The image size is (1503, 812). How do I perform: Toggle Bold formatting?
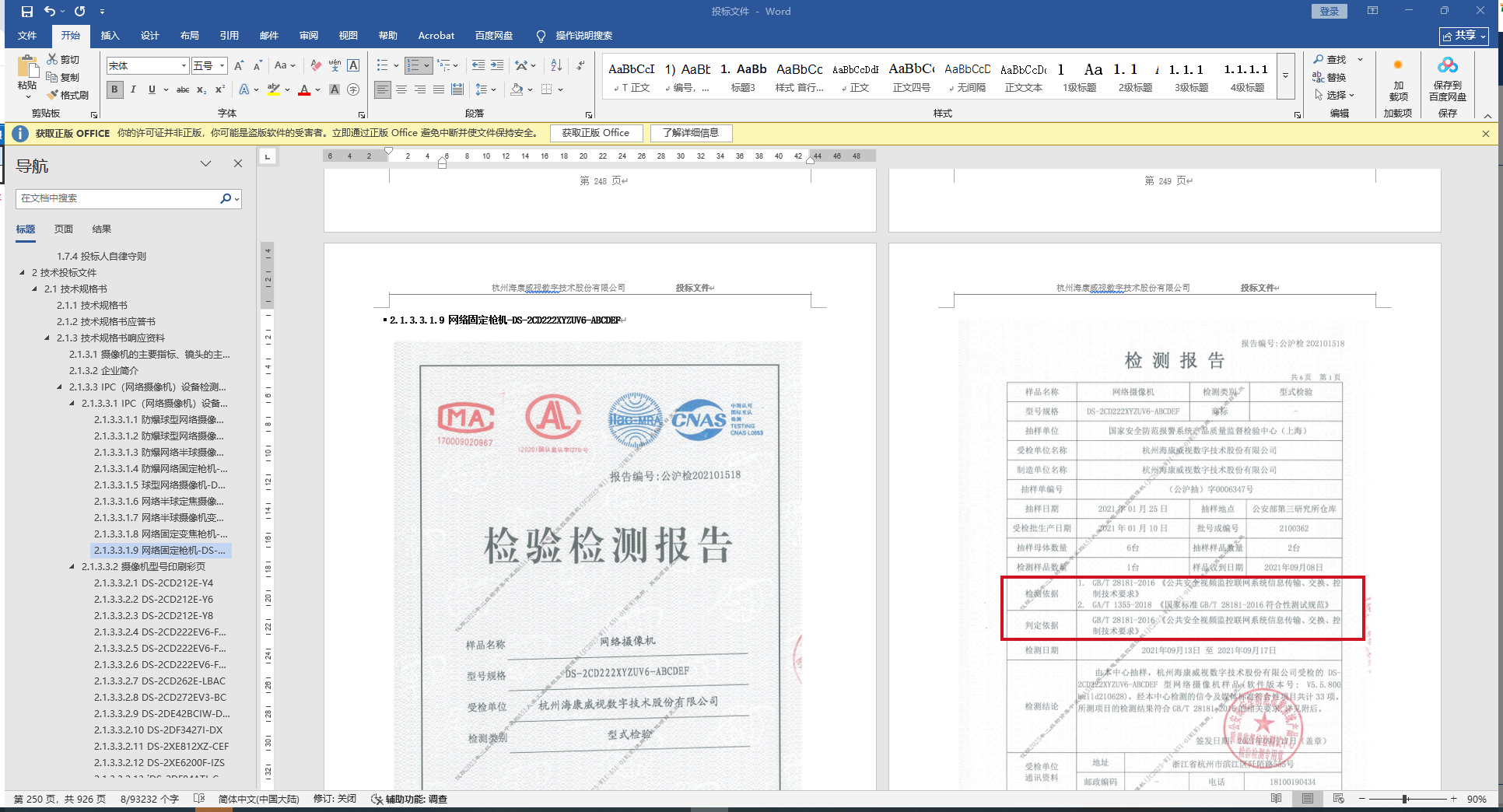[115, 89]
